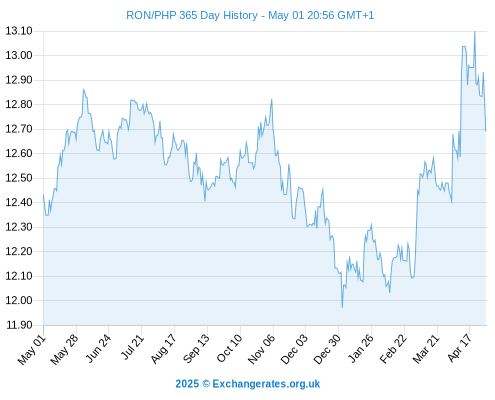Select the Jan 26 x-axis date label

point(361,348)
